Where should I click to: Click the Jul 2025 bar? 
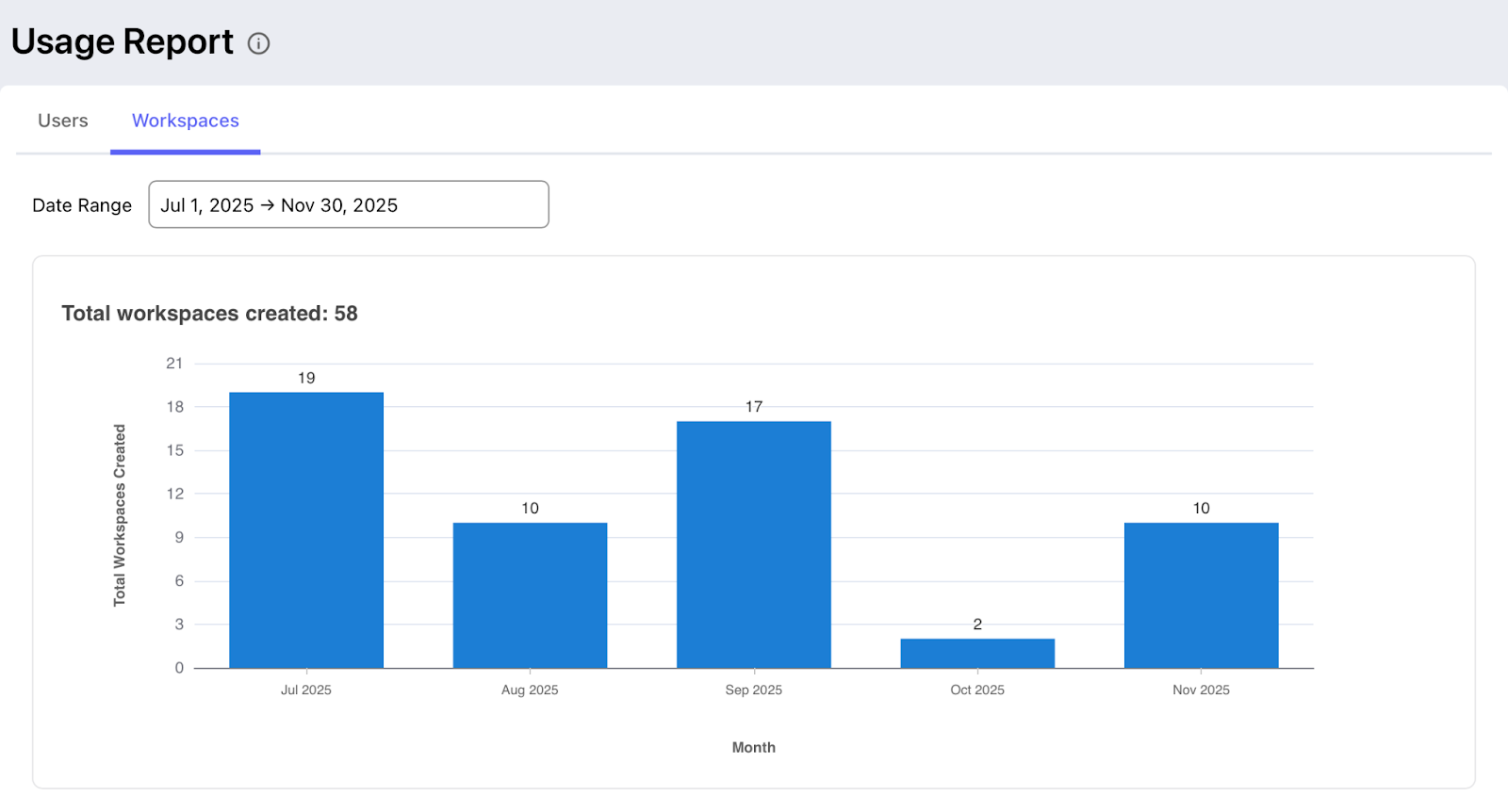[306, 530]
